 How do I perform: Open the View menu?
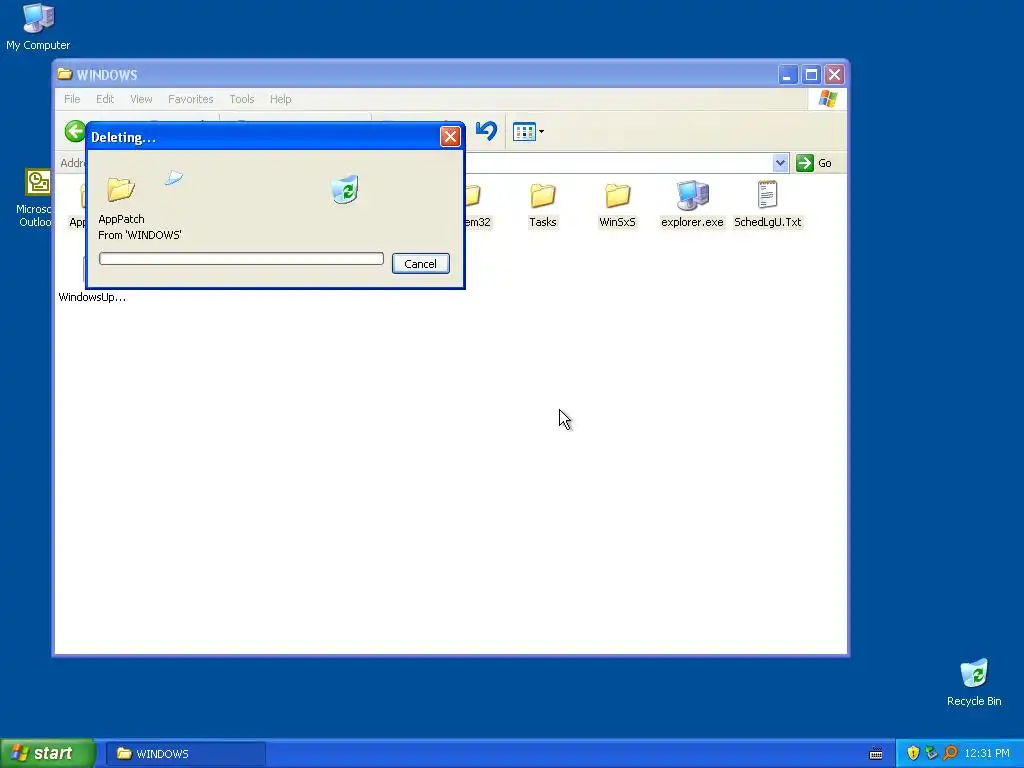[141, 99]
